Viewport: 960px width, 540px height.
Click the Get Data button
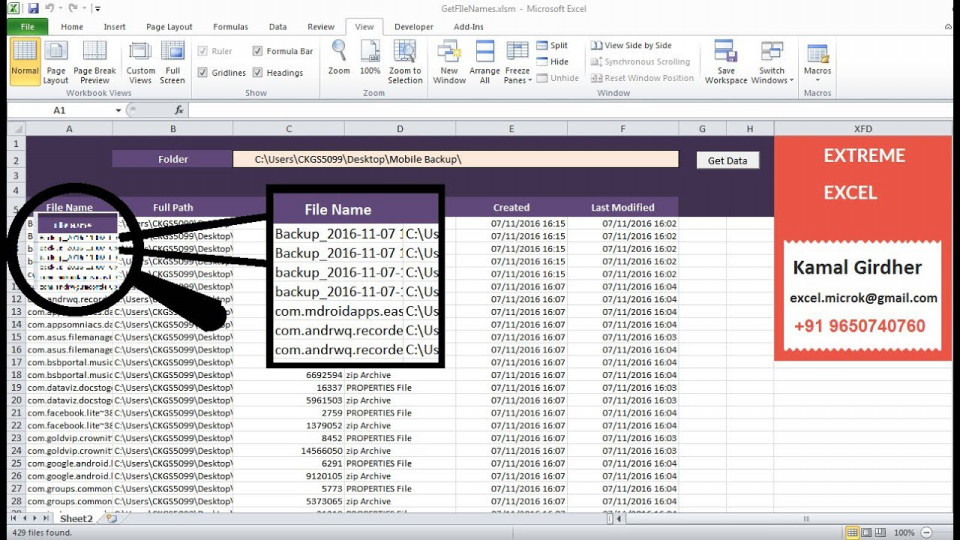pos(727,160)
